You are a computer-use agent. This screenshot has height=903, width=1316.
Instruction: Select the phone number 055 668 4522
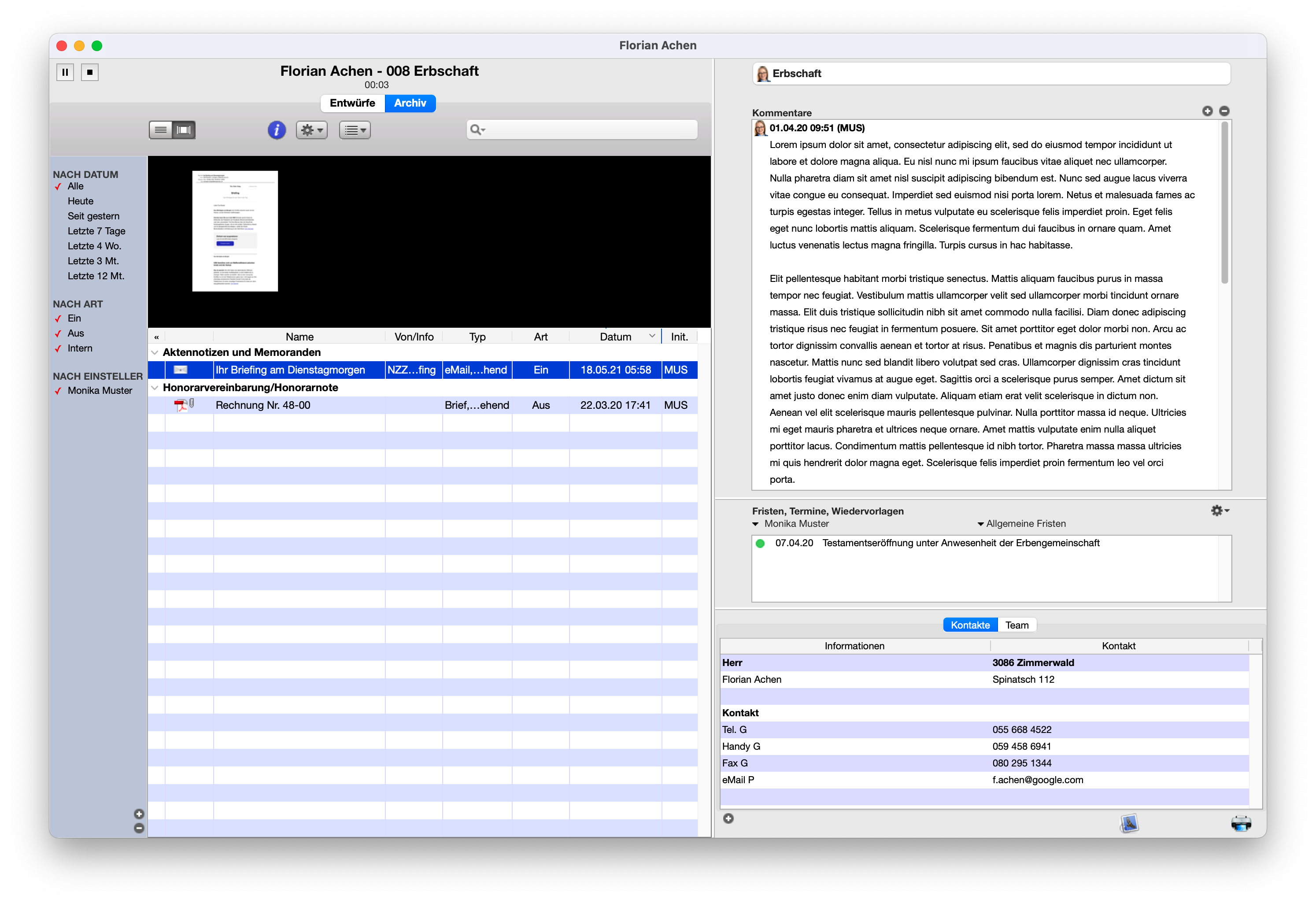click(x=1021, y=730)
